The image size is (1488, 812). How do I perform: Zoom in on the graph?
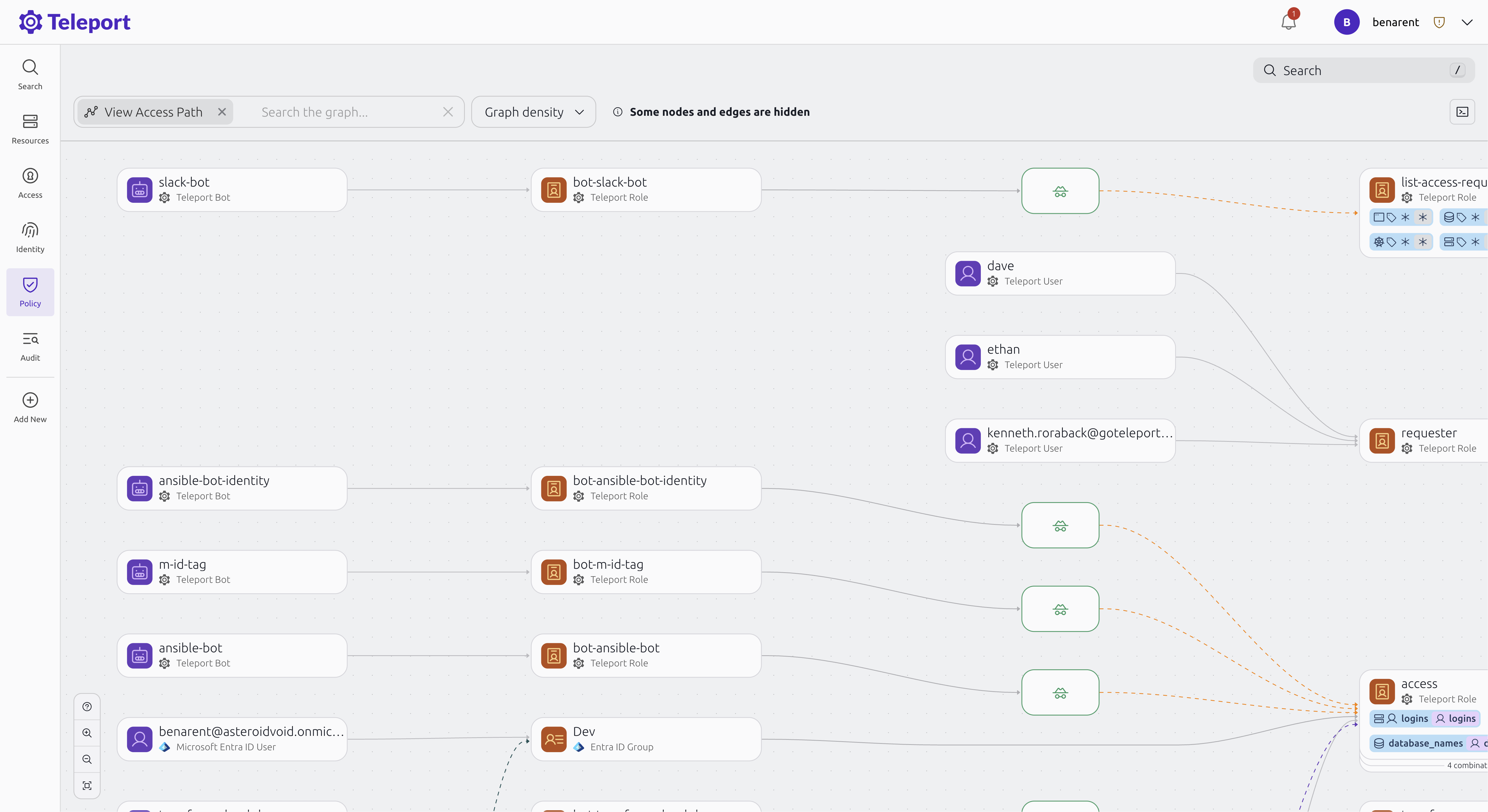coord(87,733)
